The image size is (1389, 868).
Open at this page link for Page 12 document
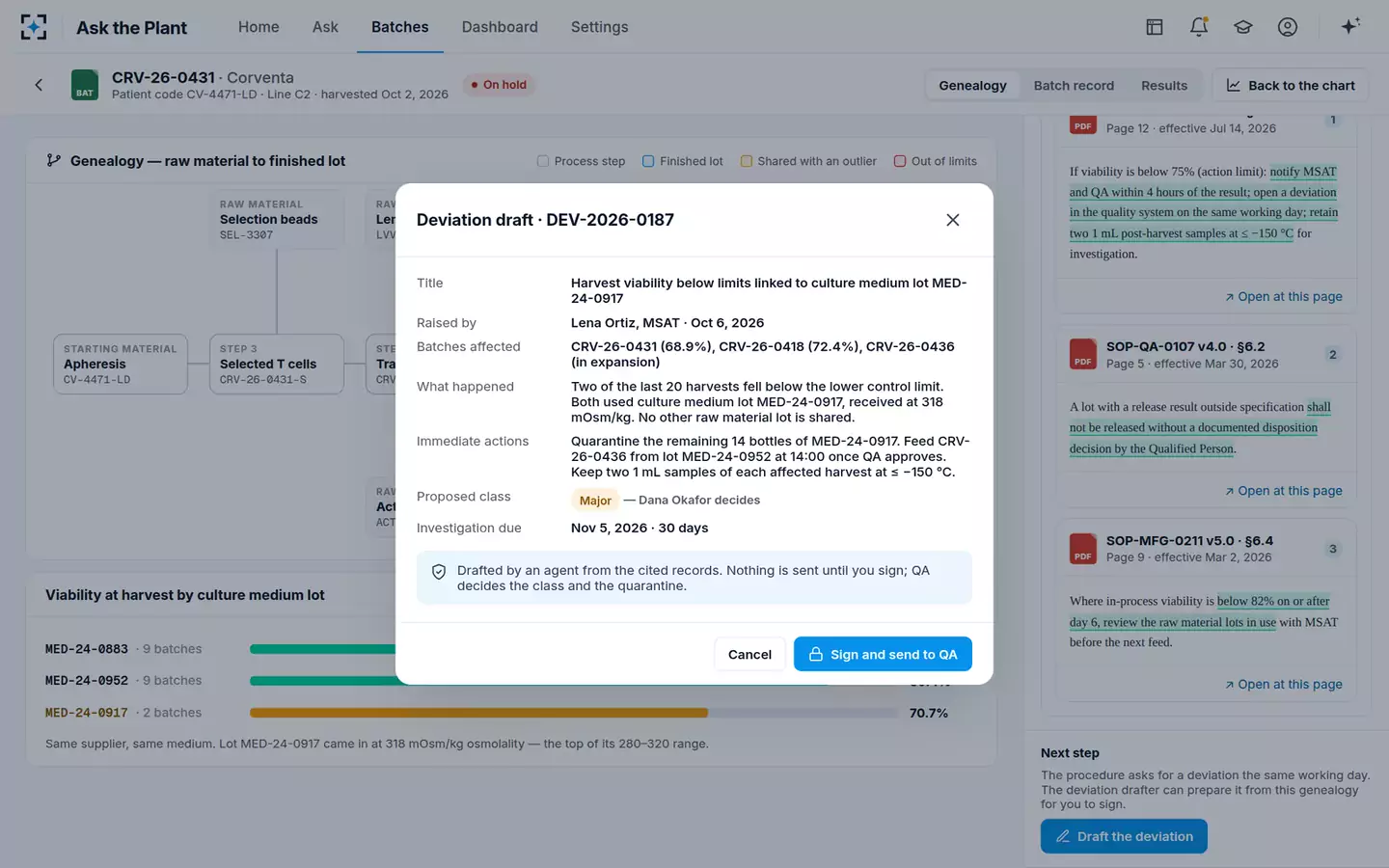[x=1283, y=297]
